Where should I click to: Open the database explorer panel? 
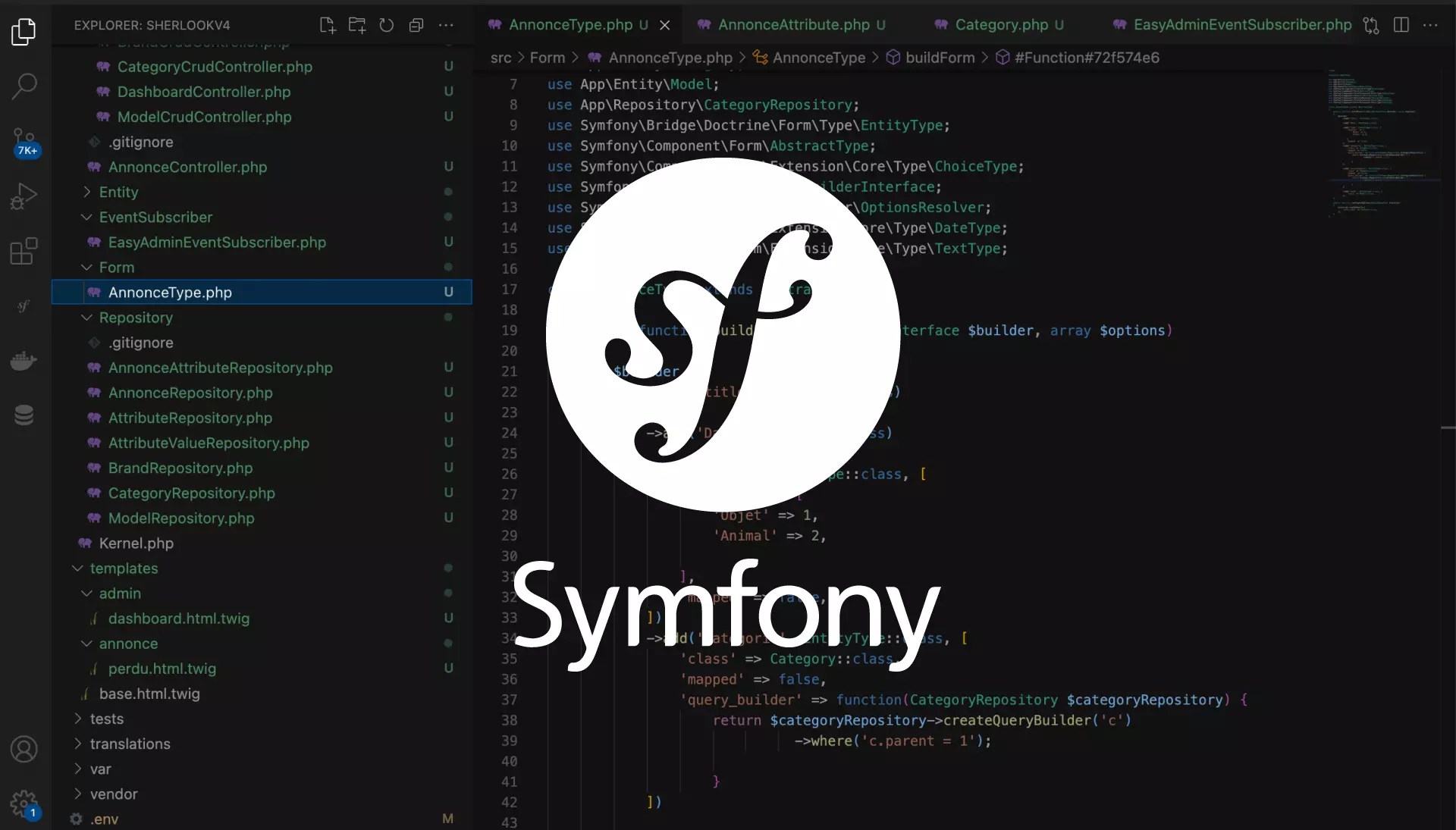click(25, 415)
